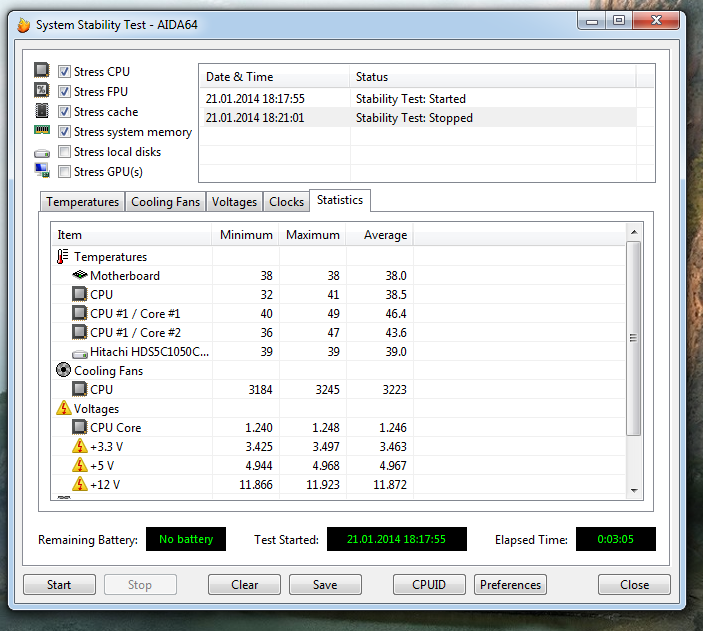703x631 pixels.
Task: Click the Status column header
Action: point(492,77)
